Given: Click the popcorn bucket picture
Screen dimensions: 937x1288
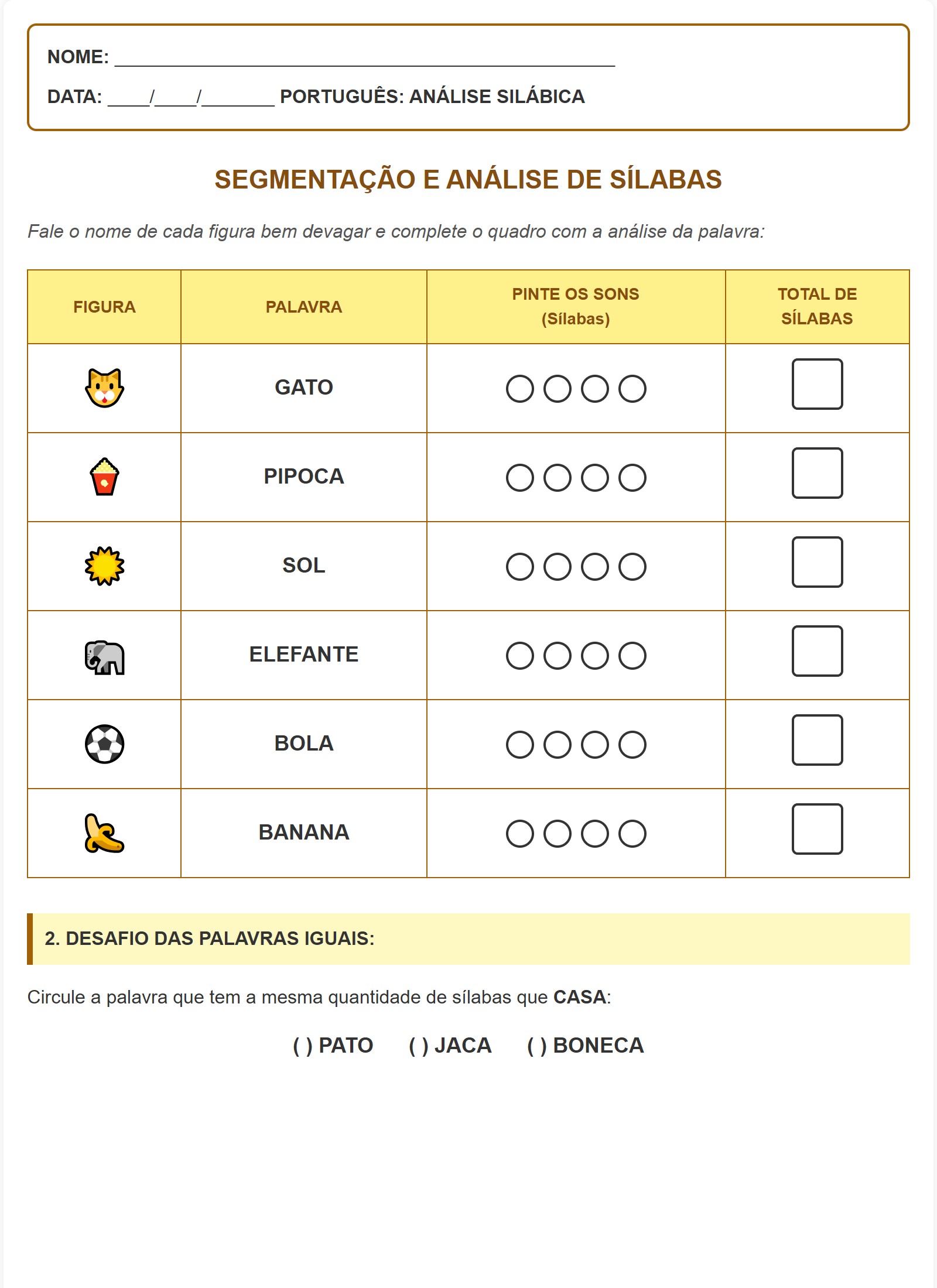Looking at the screenshot, I should click(x=104, y=477).
